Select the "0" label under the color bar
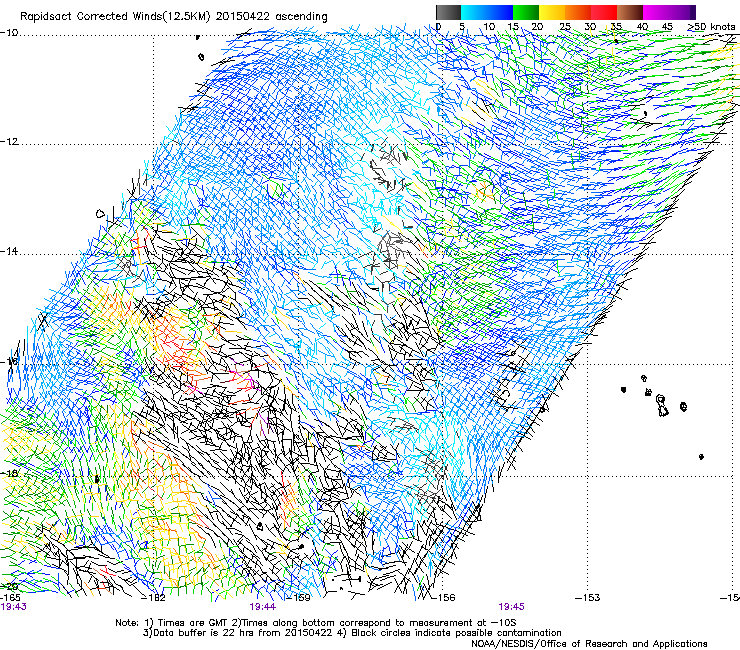Viewport: 740px width, 650px height. 438,27
